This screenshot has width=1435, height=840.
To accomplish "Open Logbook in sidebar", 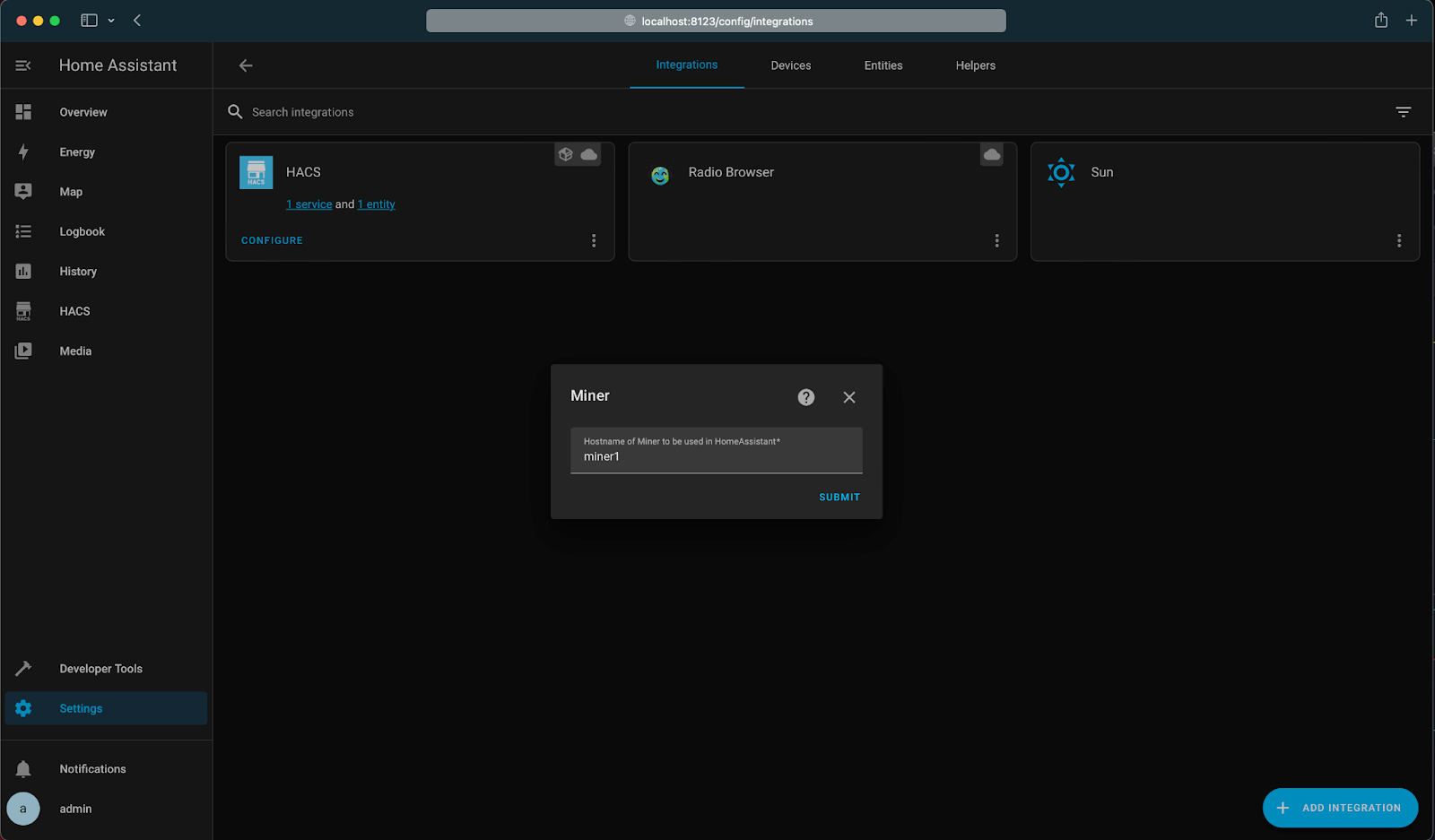I will [106, 231].
